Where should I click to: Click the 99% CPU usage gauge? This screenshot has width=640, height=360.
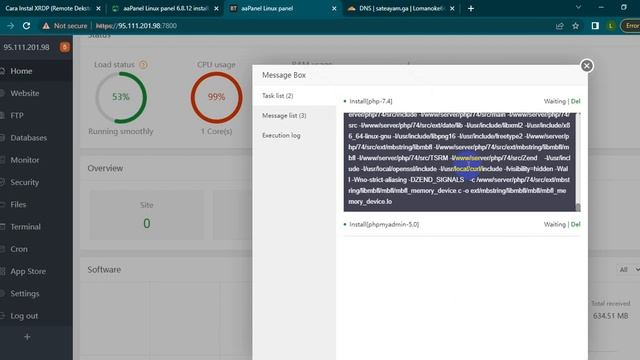(x=216, y=97)
